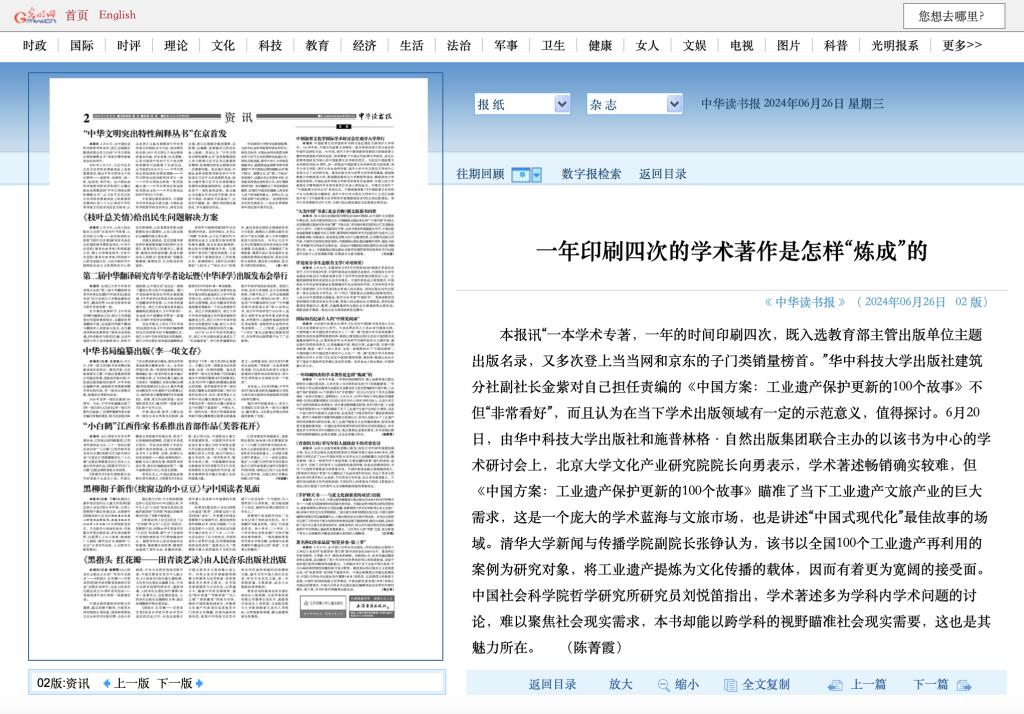The height and width of the screenshot is (714, 1024).
Task: Open the 往期回顾 calendar icon
Action: [x=520, y=174]
